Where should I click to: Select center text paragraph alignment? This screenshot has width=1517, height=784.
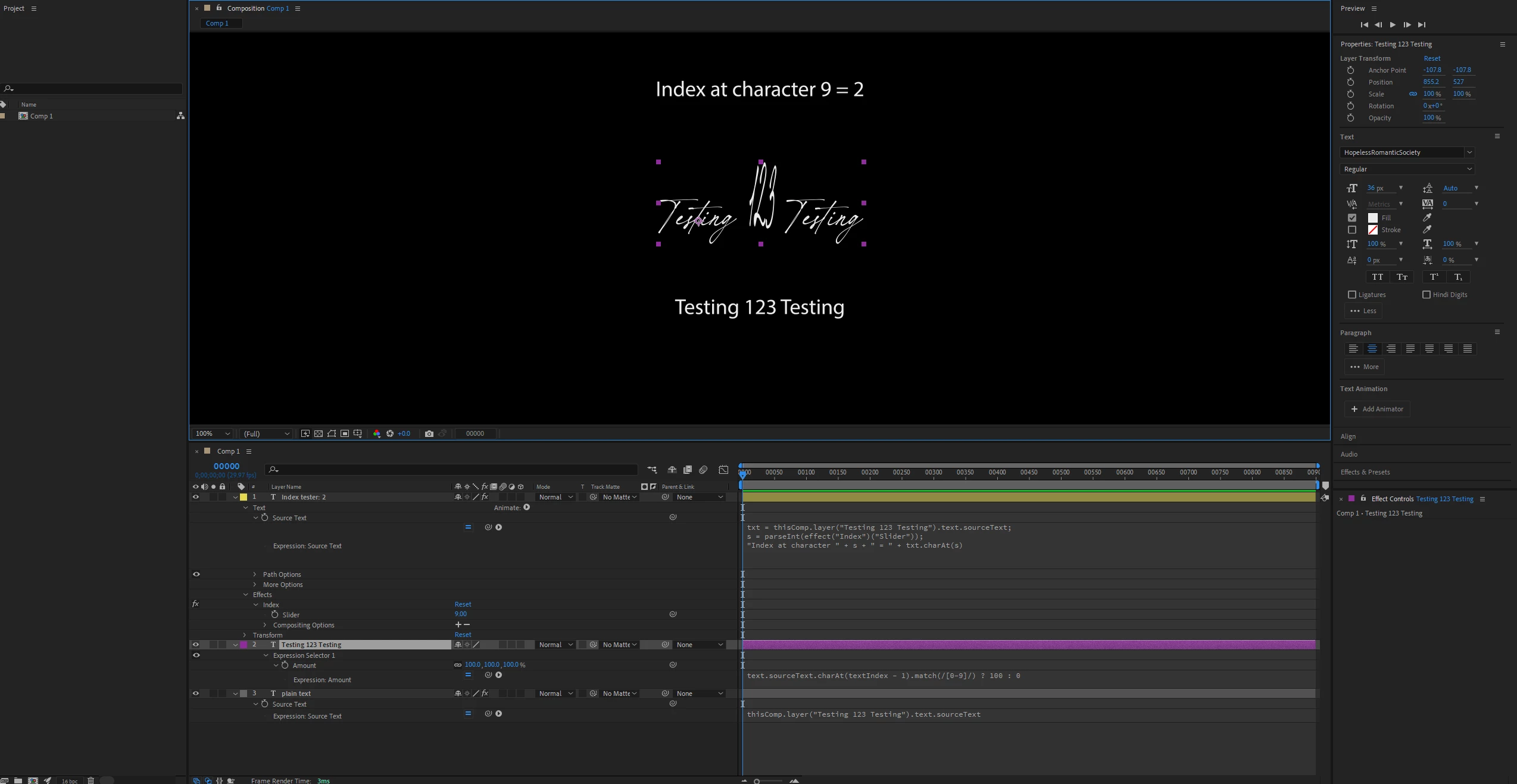[x=1372, y=349]
